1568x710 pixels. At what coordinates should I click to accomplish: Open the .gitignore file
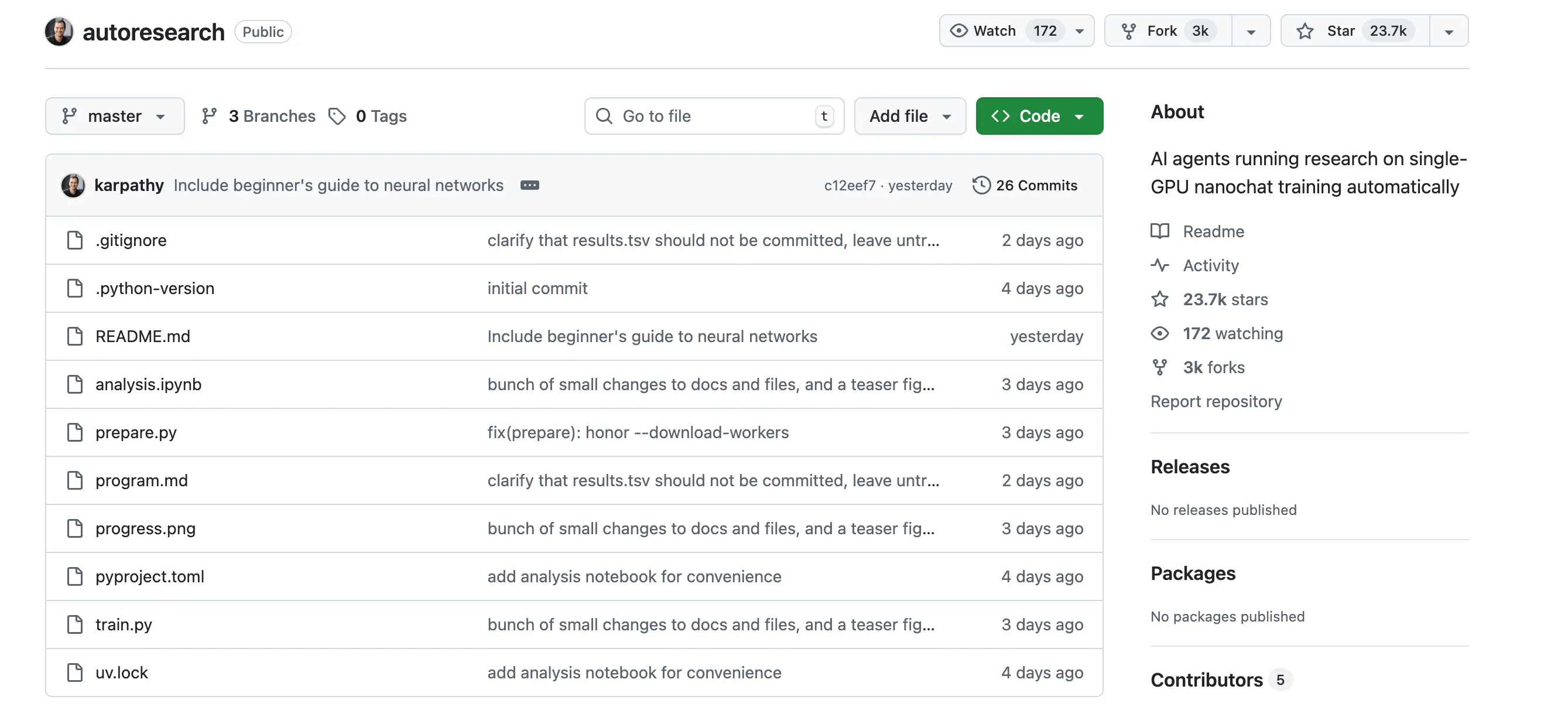pyautogui.click(x=131, y=241)
